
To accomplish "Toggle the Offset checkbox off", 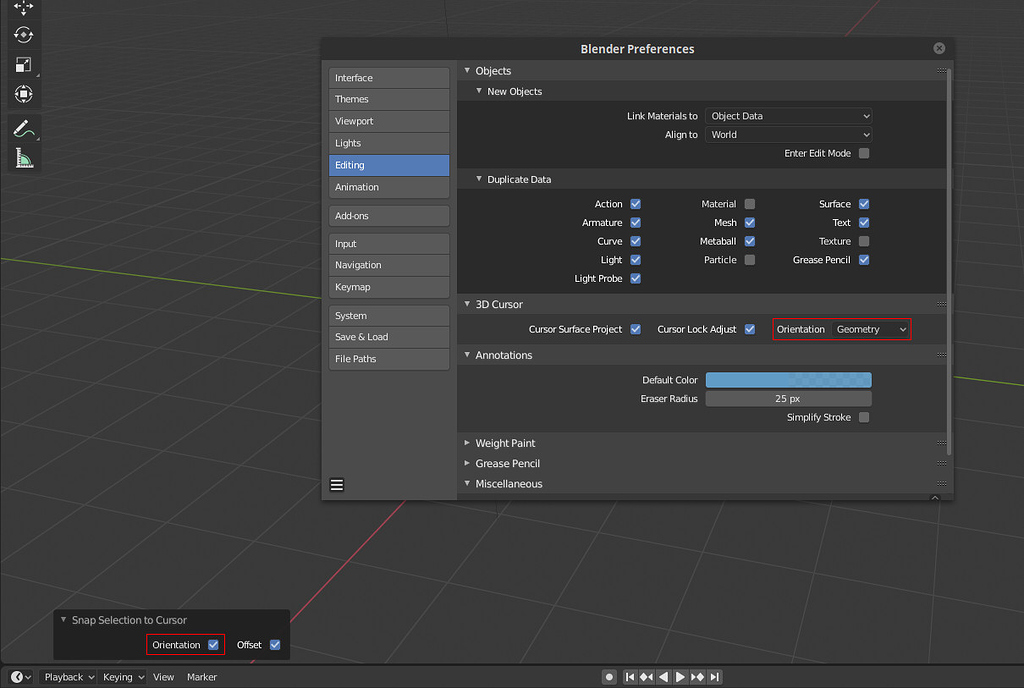I will [x=275, y=645].
